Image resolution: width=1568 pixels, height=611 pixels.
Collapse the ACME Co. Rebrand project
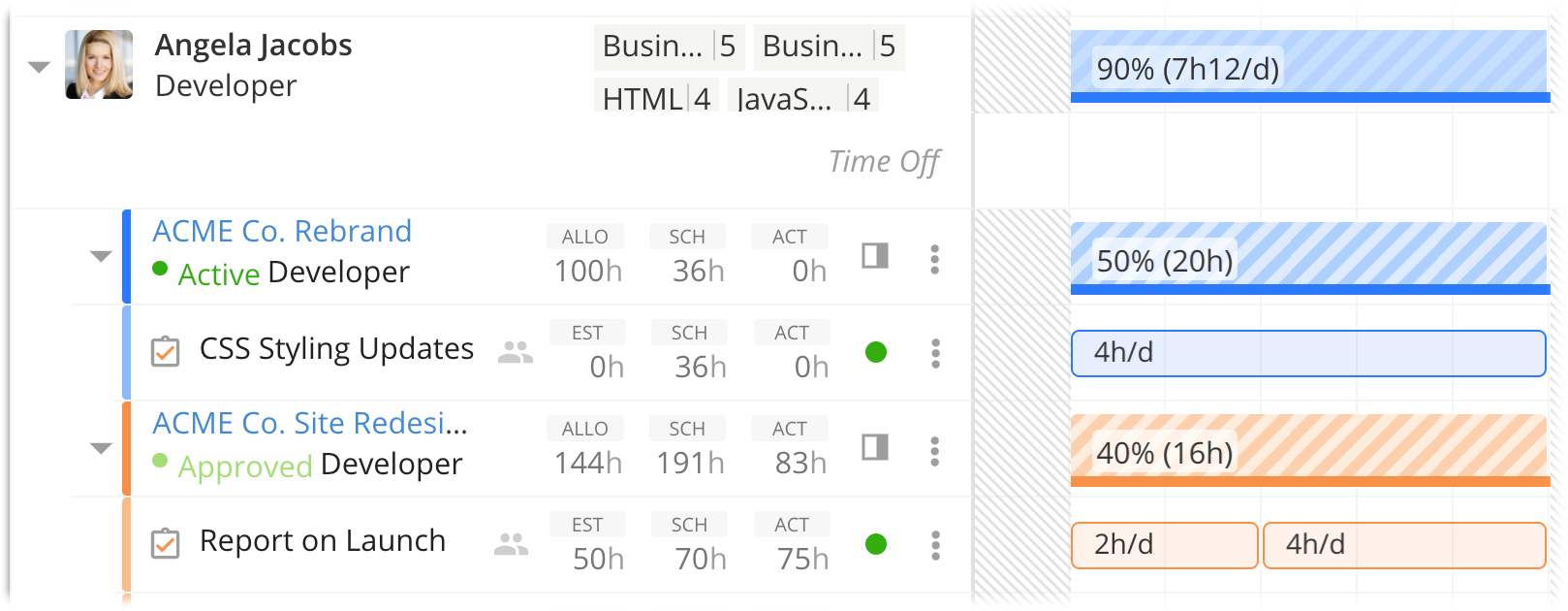(101, 256)
